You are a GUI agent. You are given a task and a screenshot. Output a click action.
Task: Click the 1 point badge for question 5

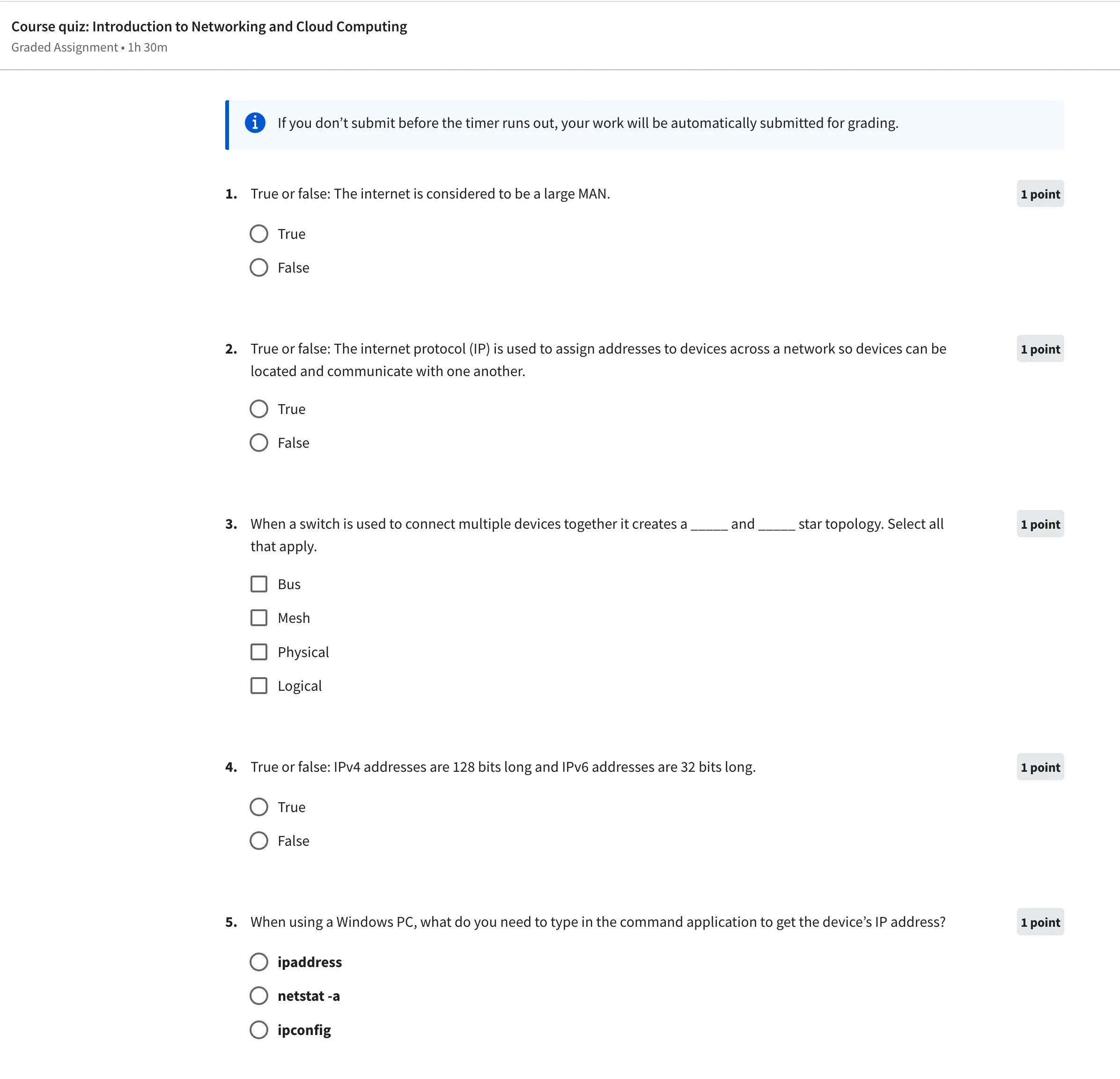(1040, 923)
